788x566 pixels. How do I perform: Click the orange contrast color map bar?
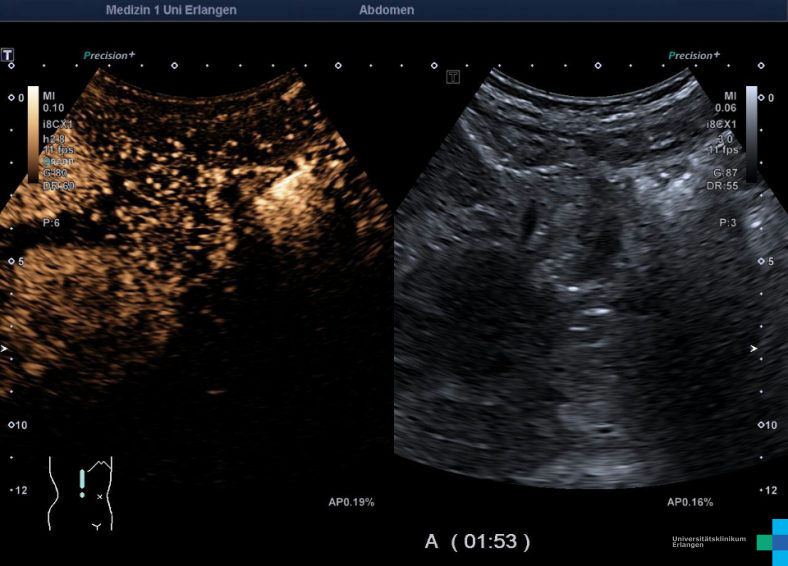(x=33, y=140)
